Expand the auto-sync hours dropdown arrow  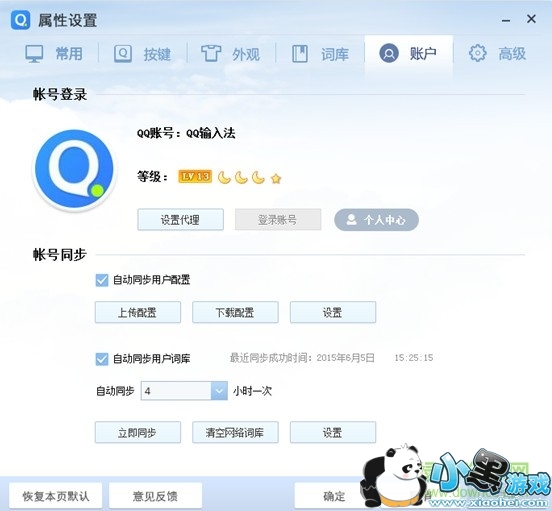pos(219,391)
